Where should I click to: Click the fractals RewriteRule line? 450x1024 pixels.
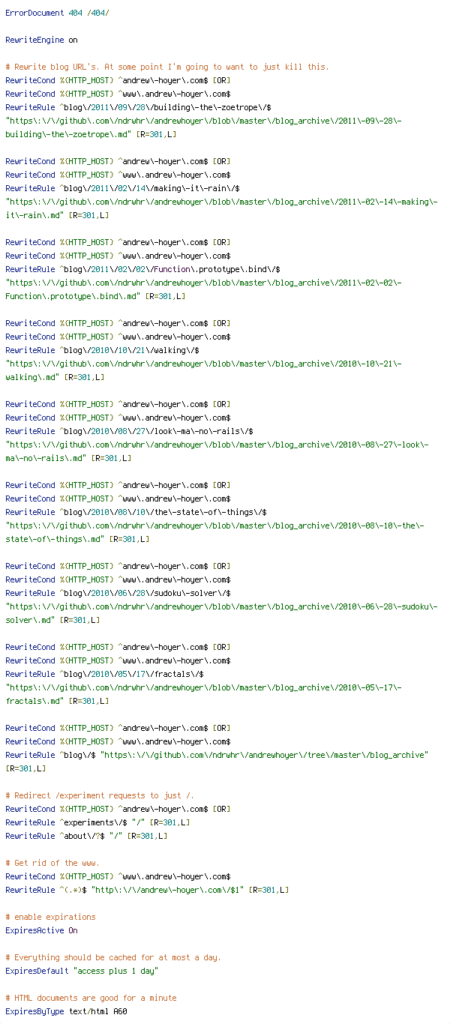(104, 675)
